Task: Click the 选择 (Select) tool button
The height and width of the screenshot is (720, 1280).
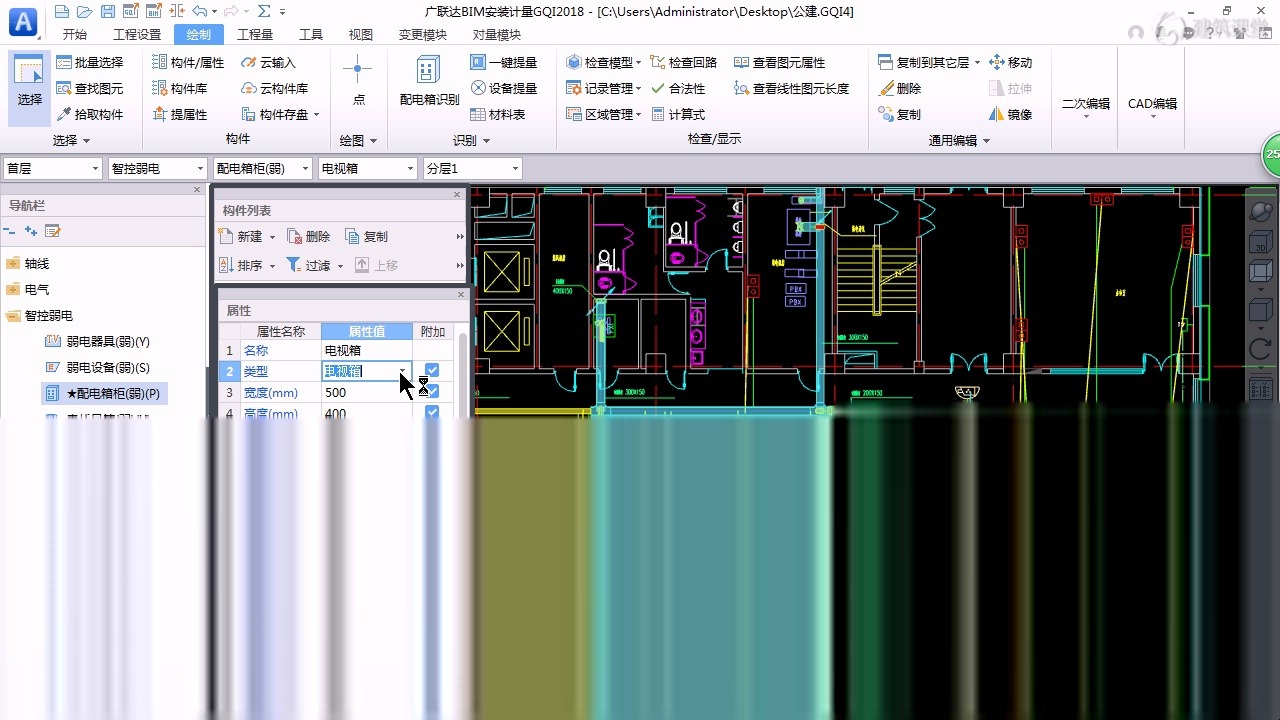Action: click(x=30, y=88)
